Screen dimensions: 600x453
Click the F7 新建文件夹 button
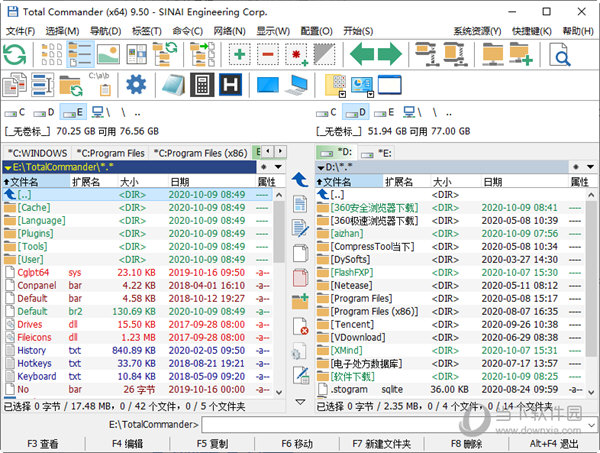pyautogui.click(x=382, y=444)
